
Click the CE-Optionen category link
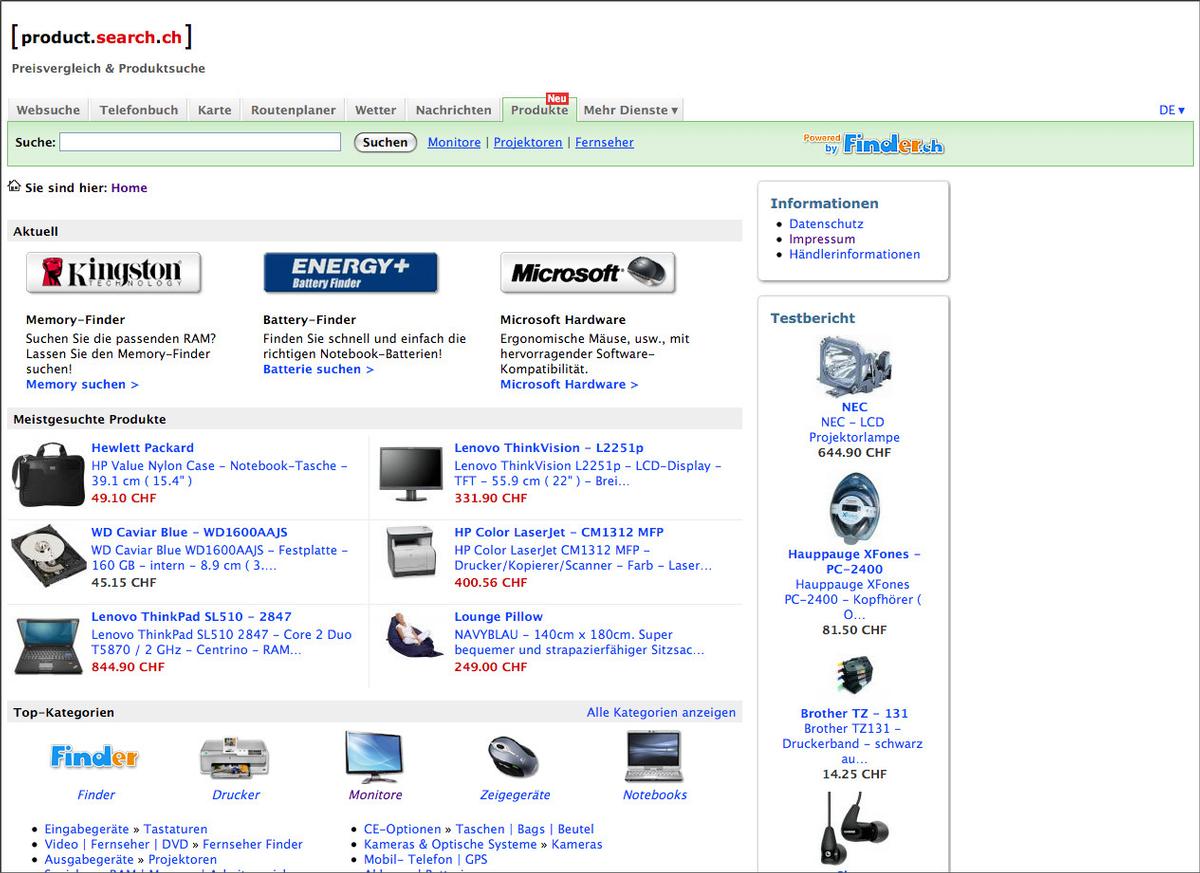tap(402, 829)
